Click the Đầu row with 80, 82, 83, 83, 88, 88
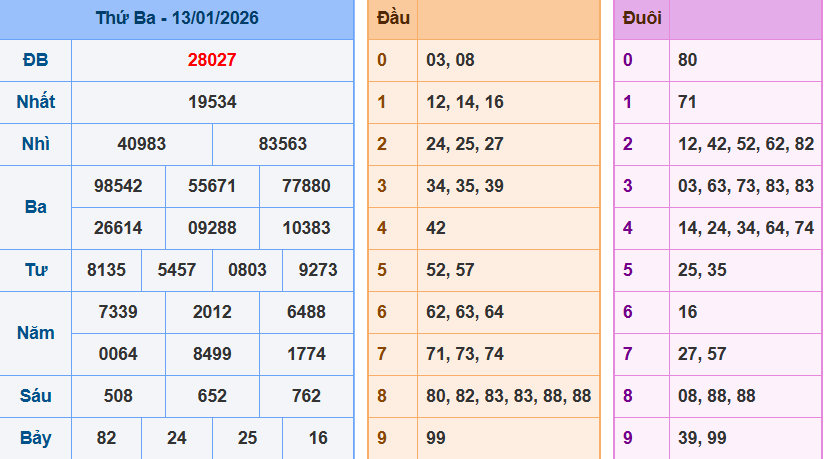 (508, 396)
